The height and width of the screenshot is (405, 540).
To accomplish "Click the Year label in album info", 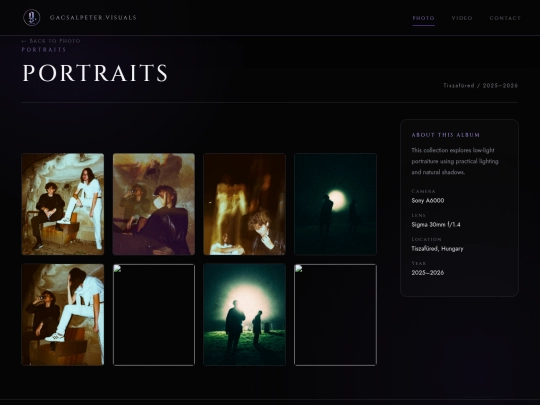I will tap(418, 263).
